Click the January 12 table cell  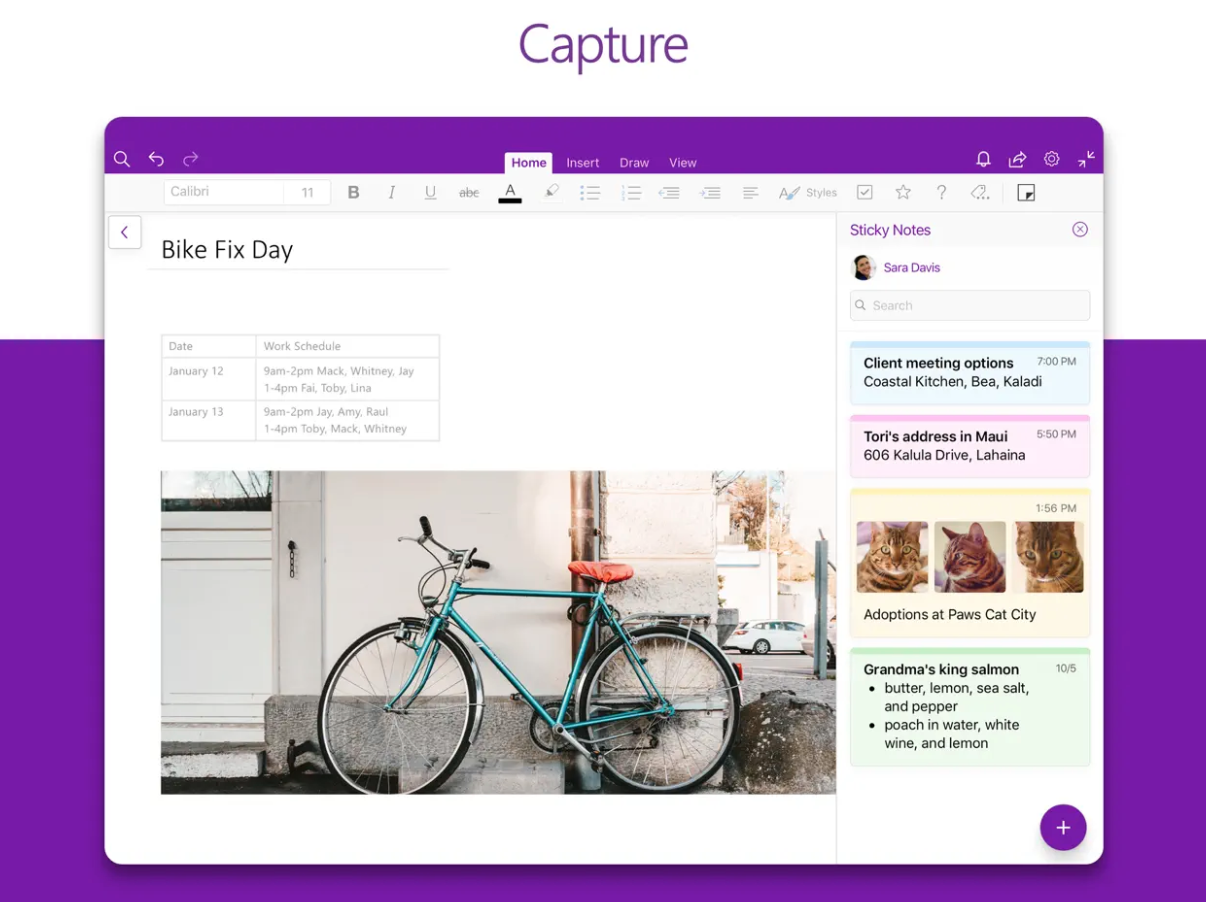coord(209,379)
